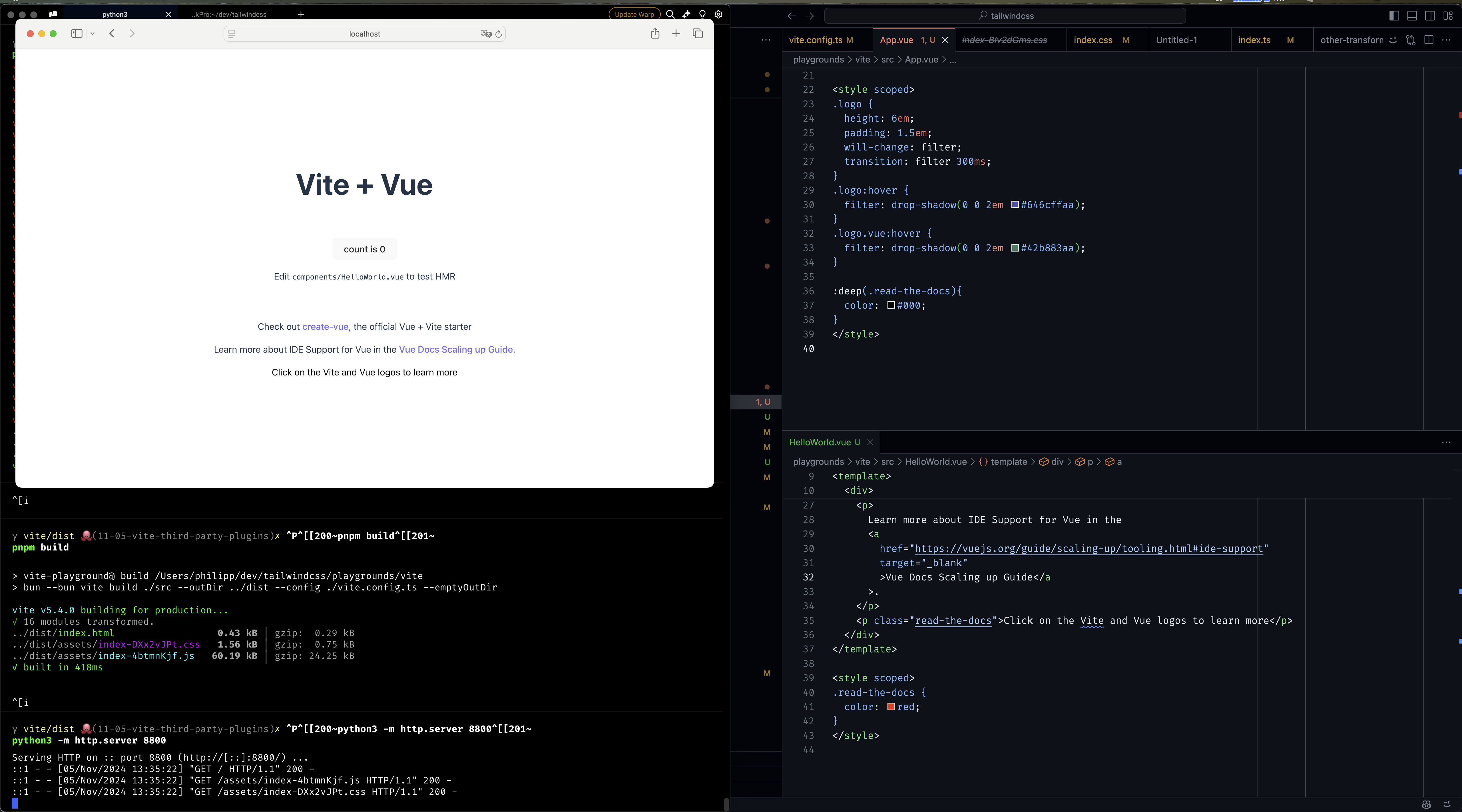Open color picker for #42b883aa swatch
Image resolution: width=1462 pixels, height=812 pixels.
pos(1015,248)
